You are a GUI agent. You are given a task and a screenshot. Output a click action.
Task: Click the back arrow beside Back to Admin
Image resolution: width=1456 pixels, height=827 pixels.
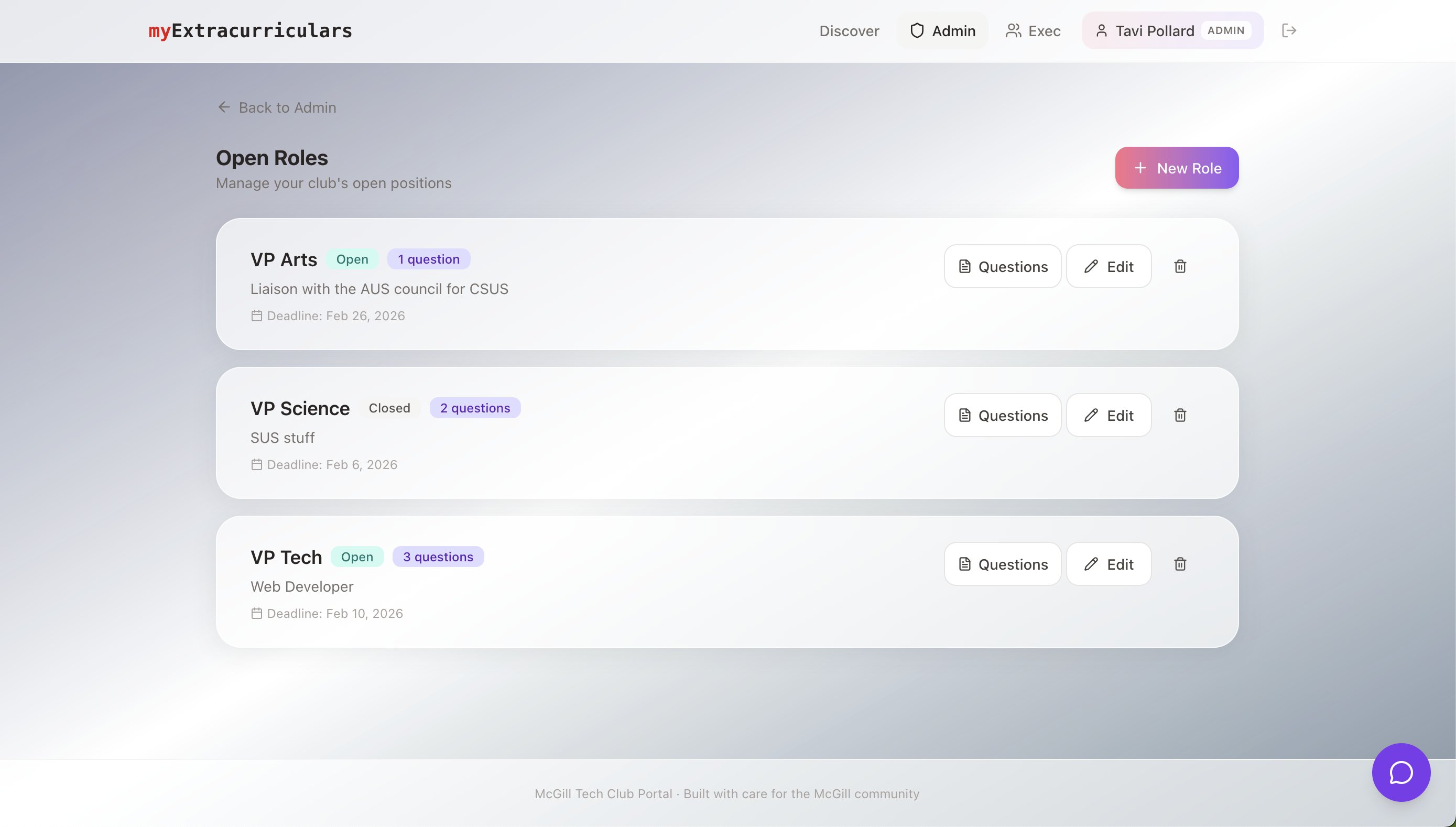click(x=224, y=107)
